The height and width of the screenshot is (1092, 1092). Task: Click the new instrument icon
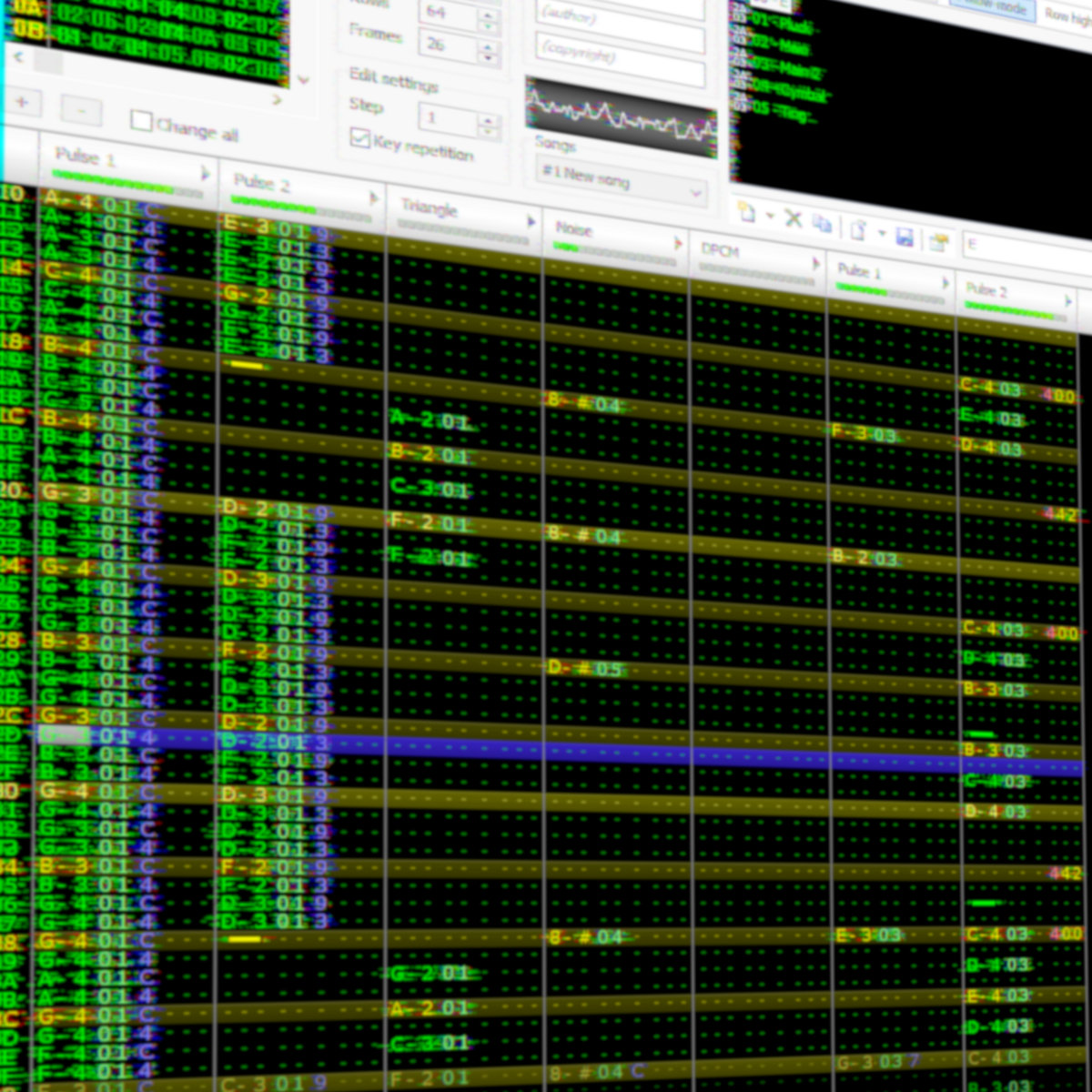[x=746, y=213]
